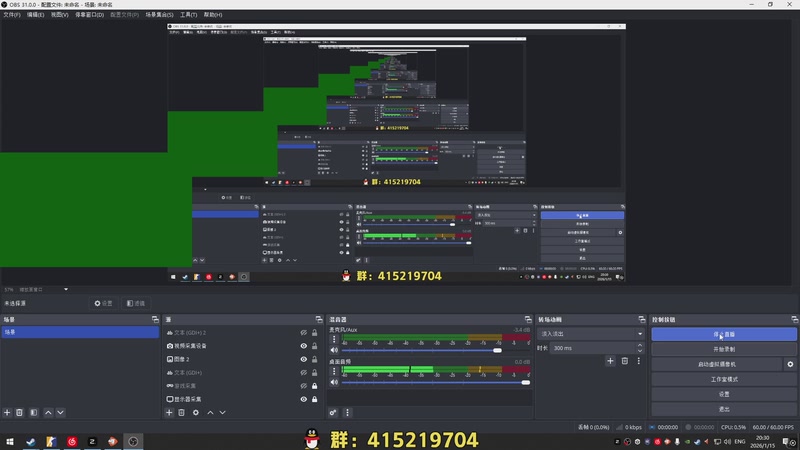Image resolution: width=800 pixels, height=450 pixels.
Task: Hide 图像 2 source via eye icon
Action: [x=304, y=359]
